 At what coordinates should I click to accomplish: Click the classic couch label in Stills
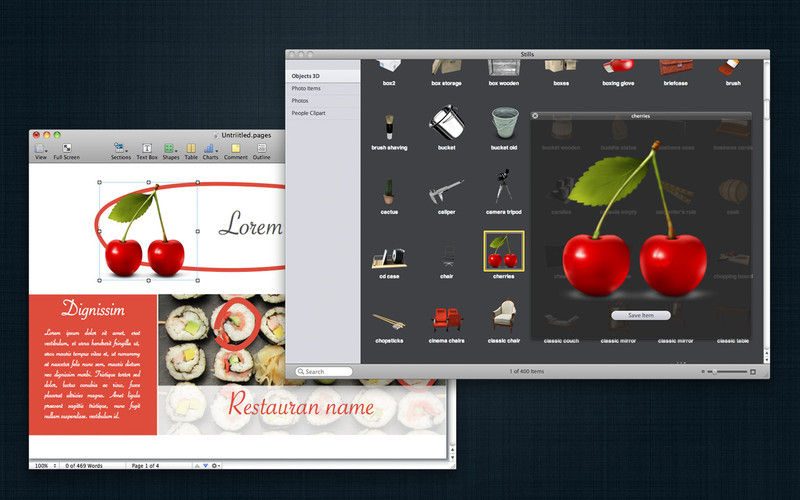click(x=561, y=341)
